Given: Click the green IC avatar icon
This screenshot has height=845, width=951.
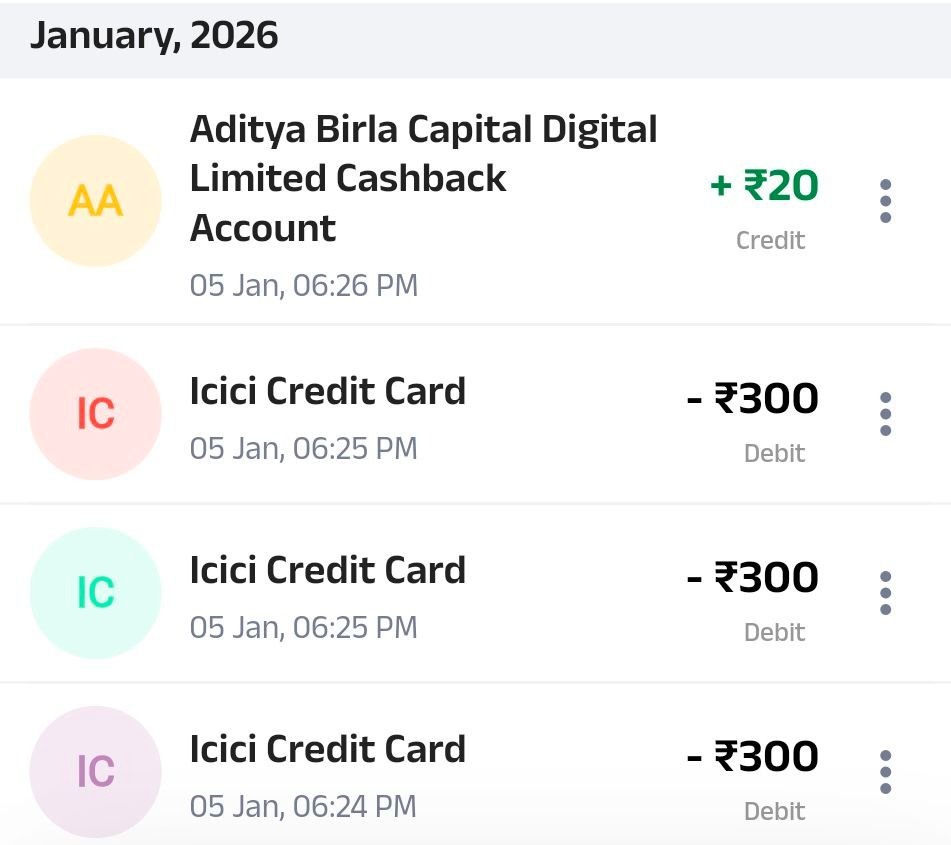Looking at the screenshot, I should click(96, 592).
